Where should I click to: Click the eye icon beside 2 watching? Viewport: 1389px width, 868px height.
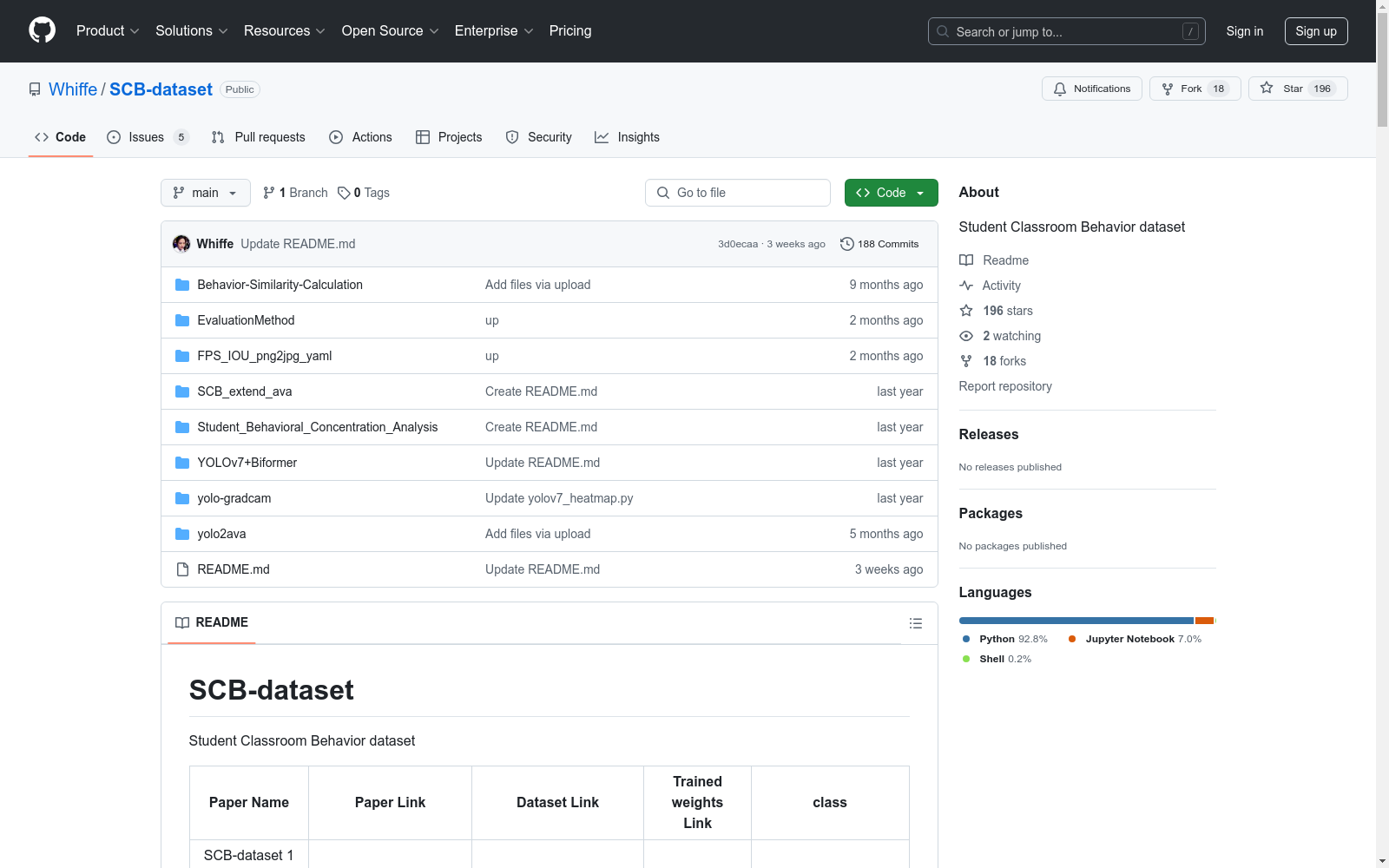point(966,336)
